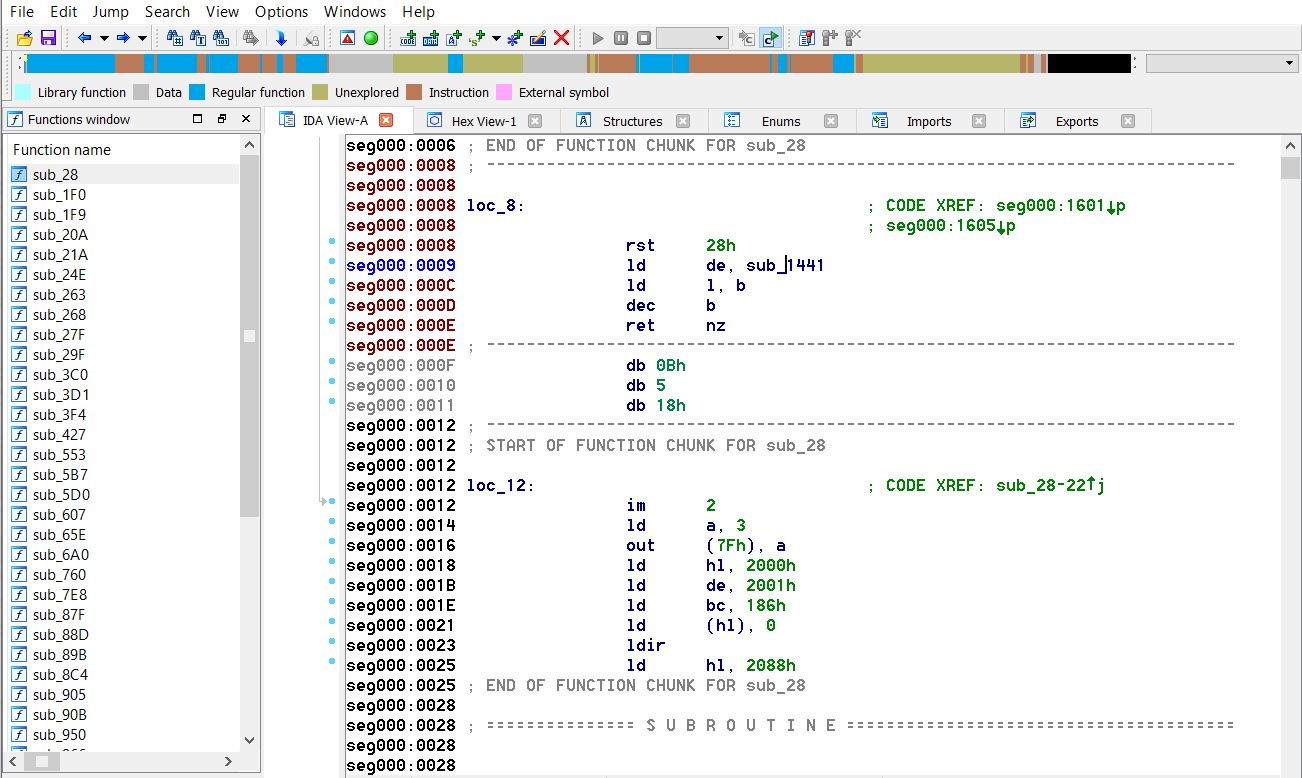Image resolution: width=1302 pixels, height=778 pixels.
Task: Switch to the Enums tab
Action: click(x=781, y=121)
